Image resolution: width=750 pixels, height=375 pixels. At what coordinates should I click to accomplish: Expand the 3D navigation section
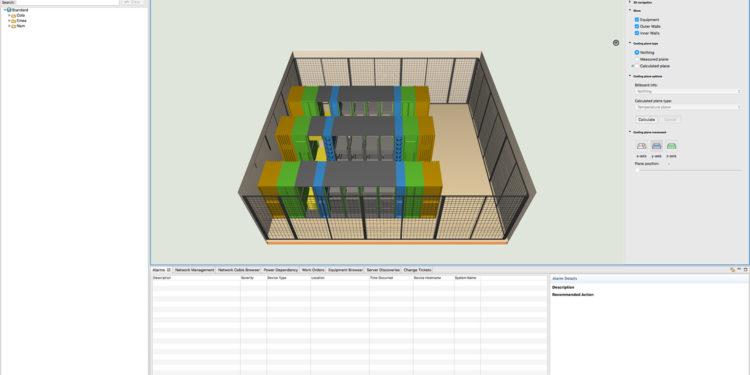pos(630,2)
